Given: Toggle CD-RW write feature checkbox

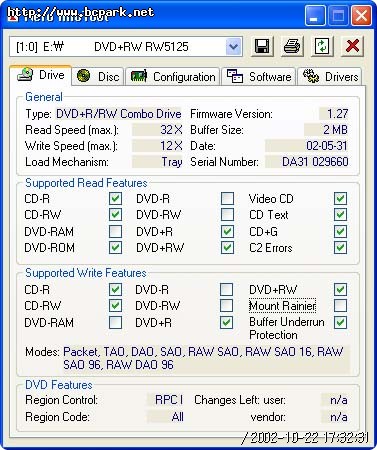Looking at the screenshot, I should 115,305.
